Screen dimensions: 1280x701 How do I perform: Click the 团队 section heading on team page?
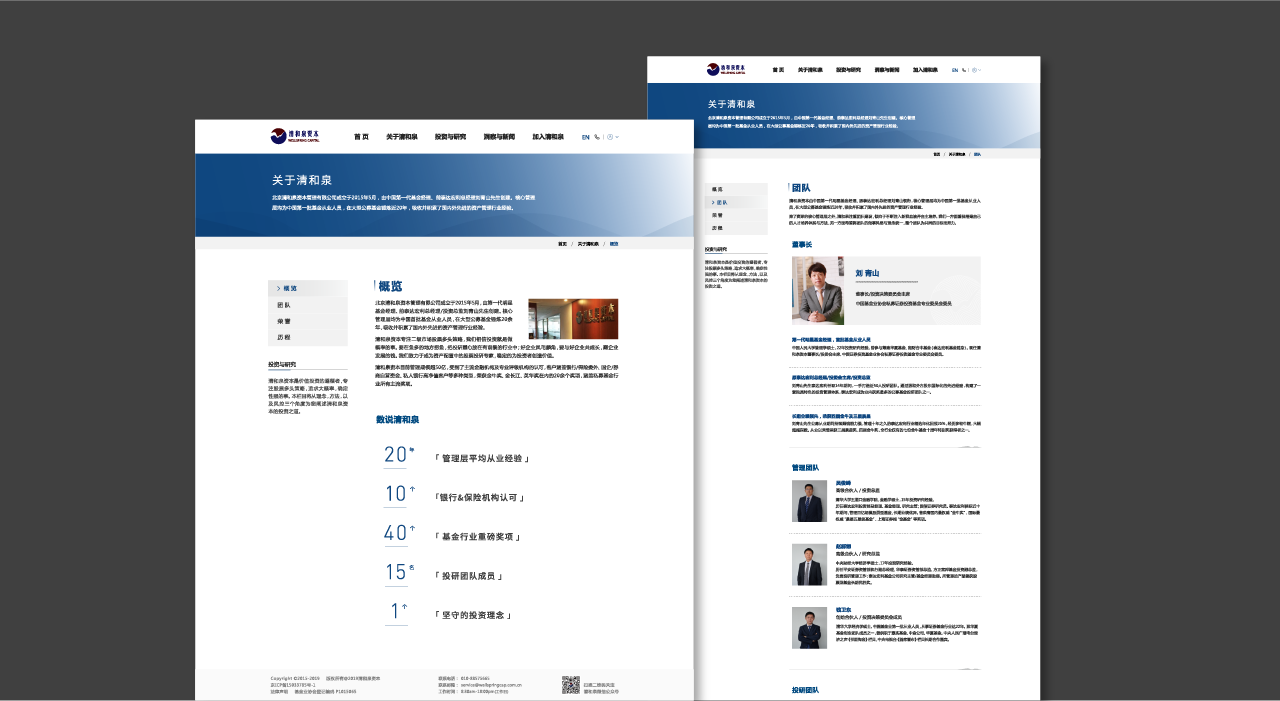801,188
